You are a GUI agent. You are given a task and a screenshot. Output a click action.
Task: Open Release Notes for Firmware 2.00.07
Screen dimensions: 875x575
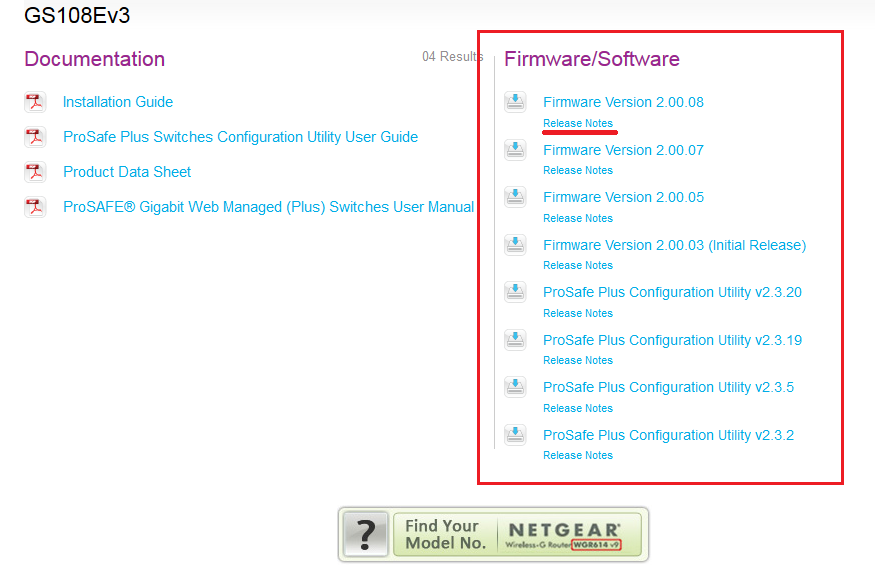point(578,170)
